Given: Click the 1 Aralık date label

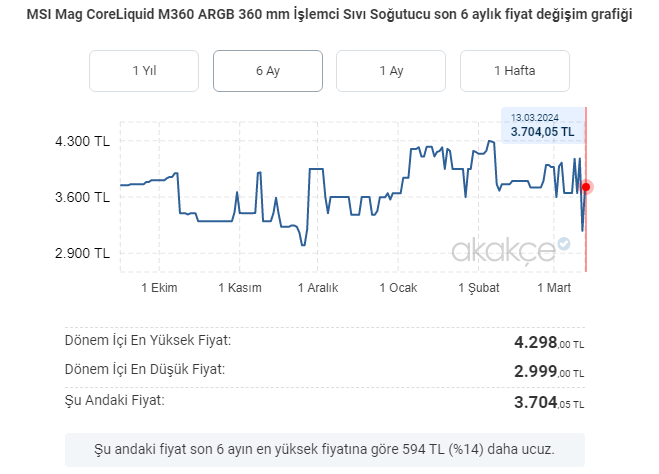Looking at the screenshot, I should coord(318,287).
